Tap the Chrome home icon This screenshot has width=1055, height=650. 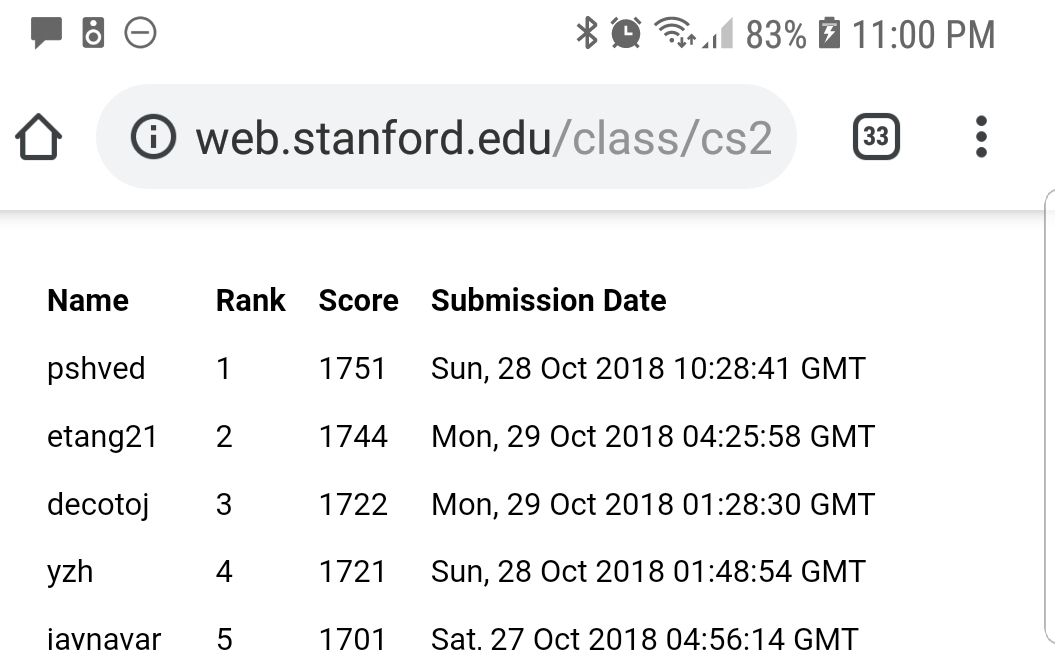point(39,138)
